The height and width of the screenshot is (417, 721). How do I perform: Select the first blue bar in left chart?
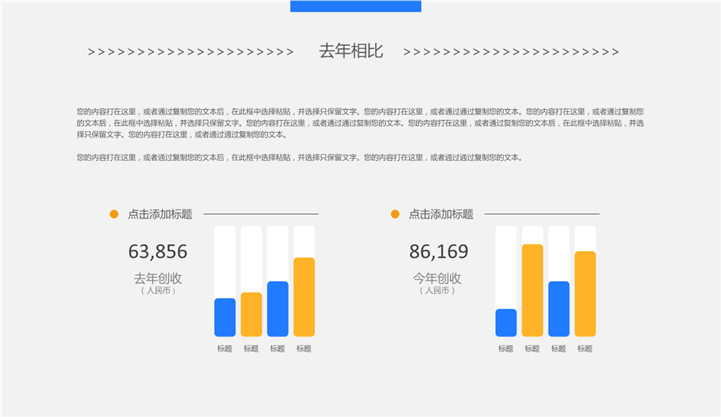[225, 317]
